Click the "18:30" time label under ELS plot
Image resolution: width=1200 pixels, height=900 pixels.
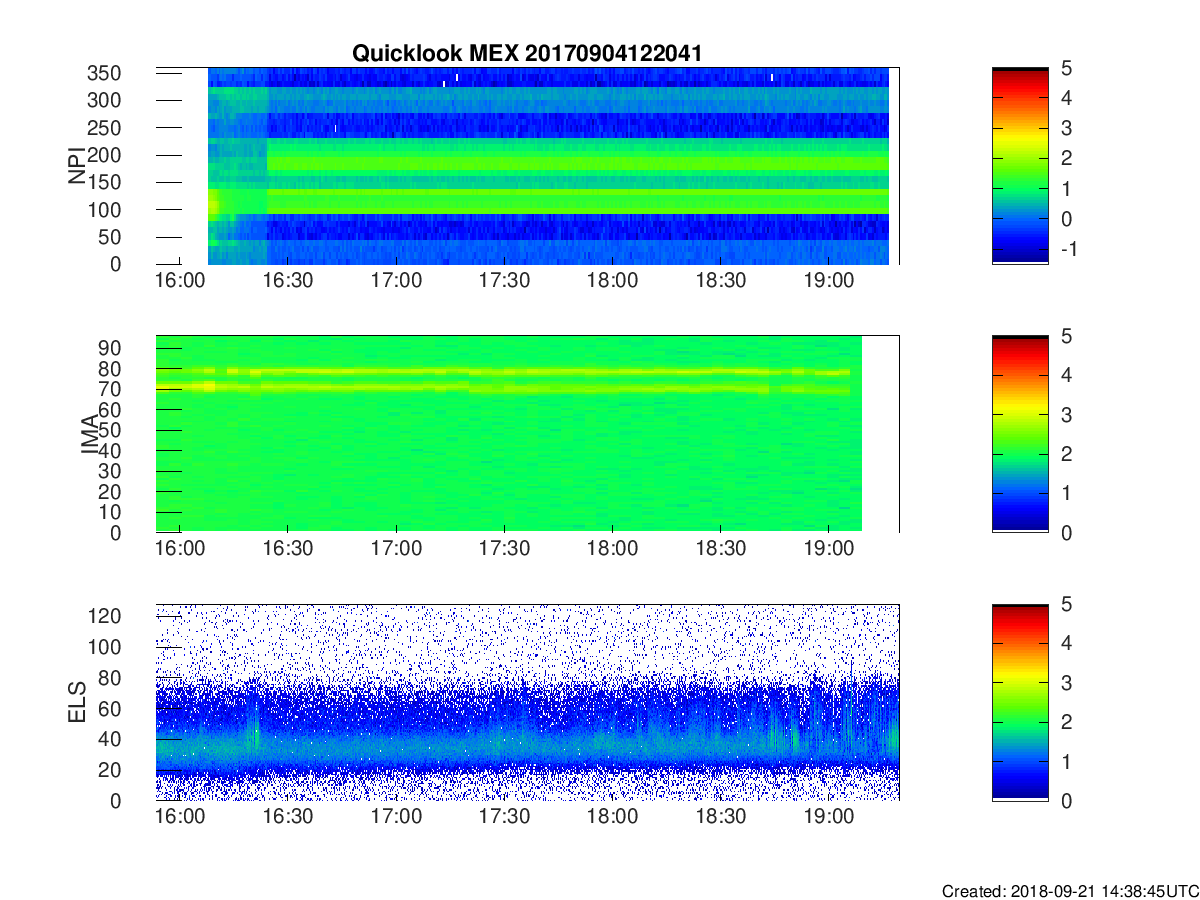pos(721,818)
